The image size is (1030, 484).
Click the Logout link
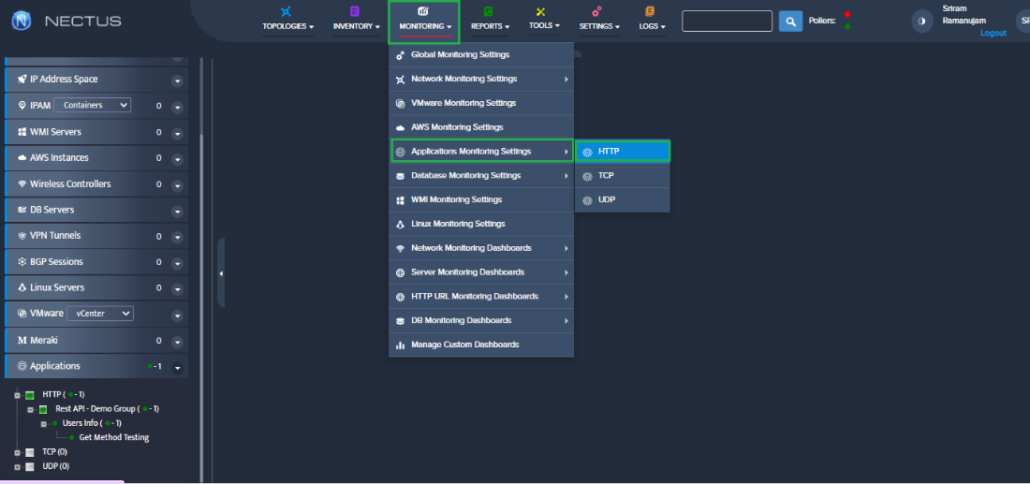993,33
